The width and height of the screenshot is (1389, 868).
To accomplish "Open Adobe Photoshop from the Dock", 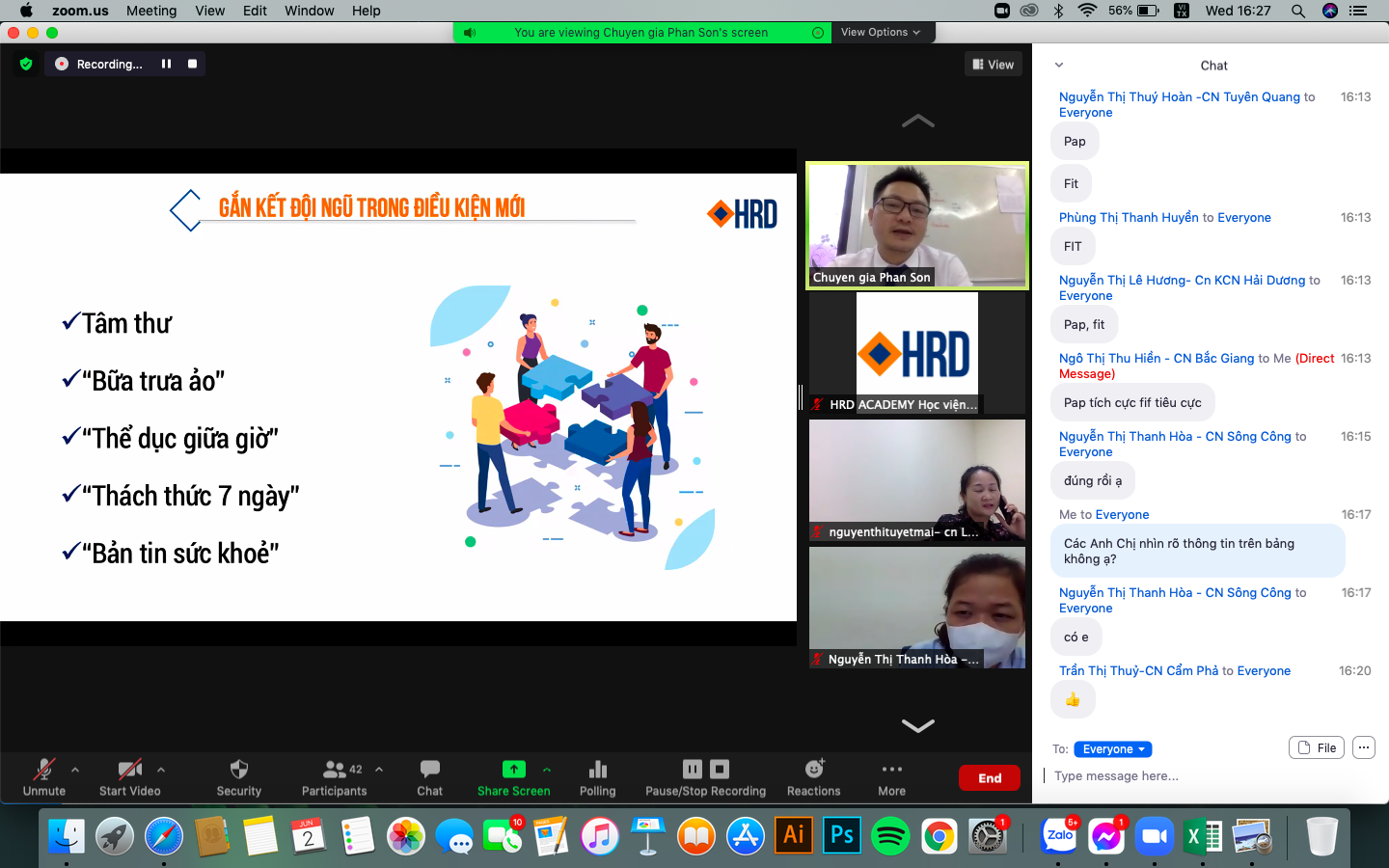I will pyautogui.click(x=842, y=836).
